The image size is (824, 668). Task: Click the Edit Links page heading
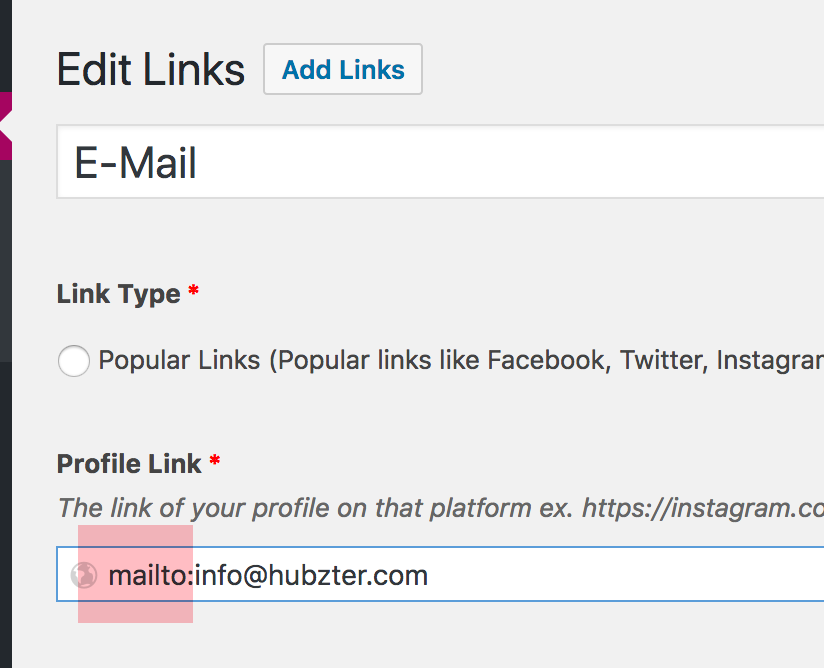pyautogui.click(x=150, y=69)
